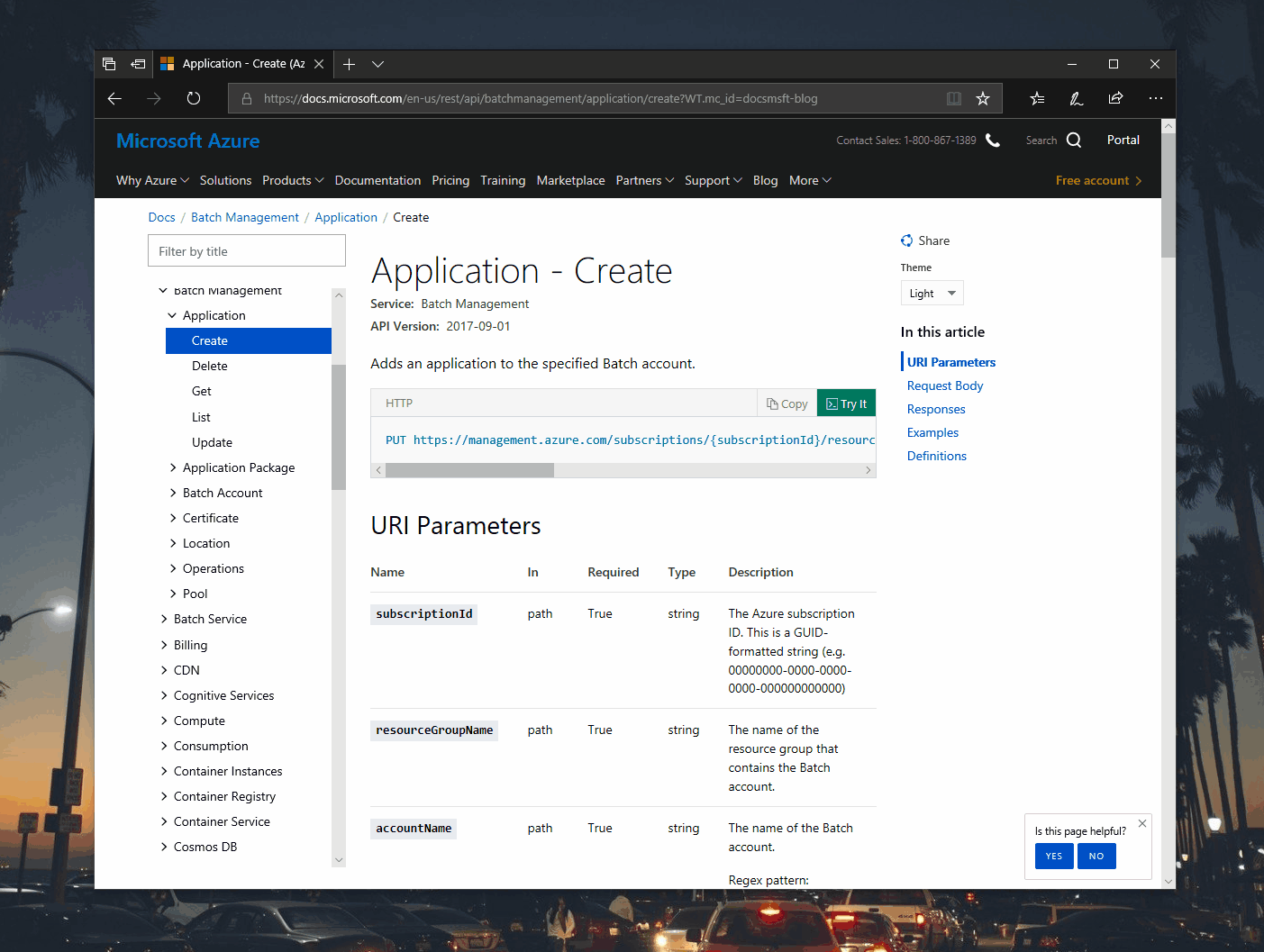Open the favorites hub icon
This screenshot has height=952, width=1264.
click(1037, 99)
